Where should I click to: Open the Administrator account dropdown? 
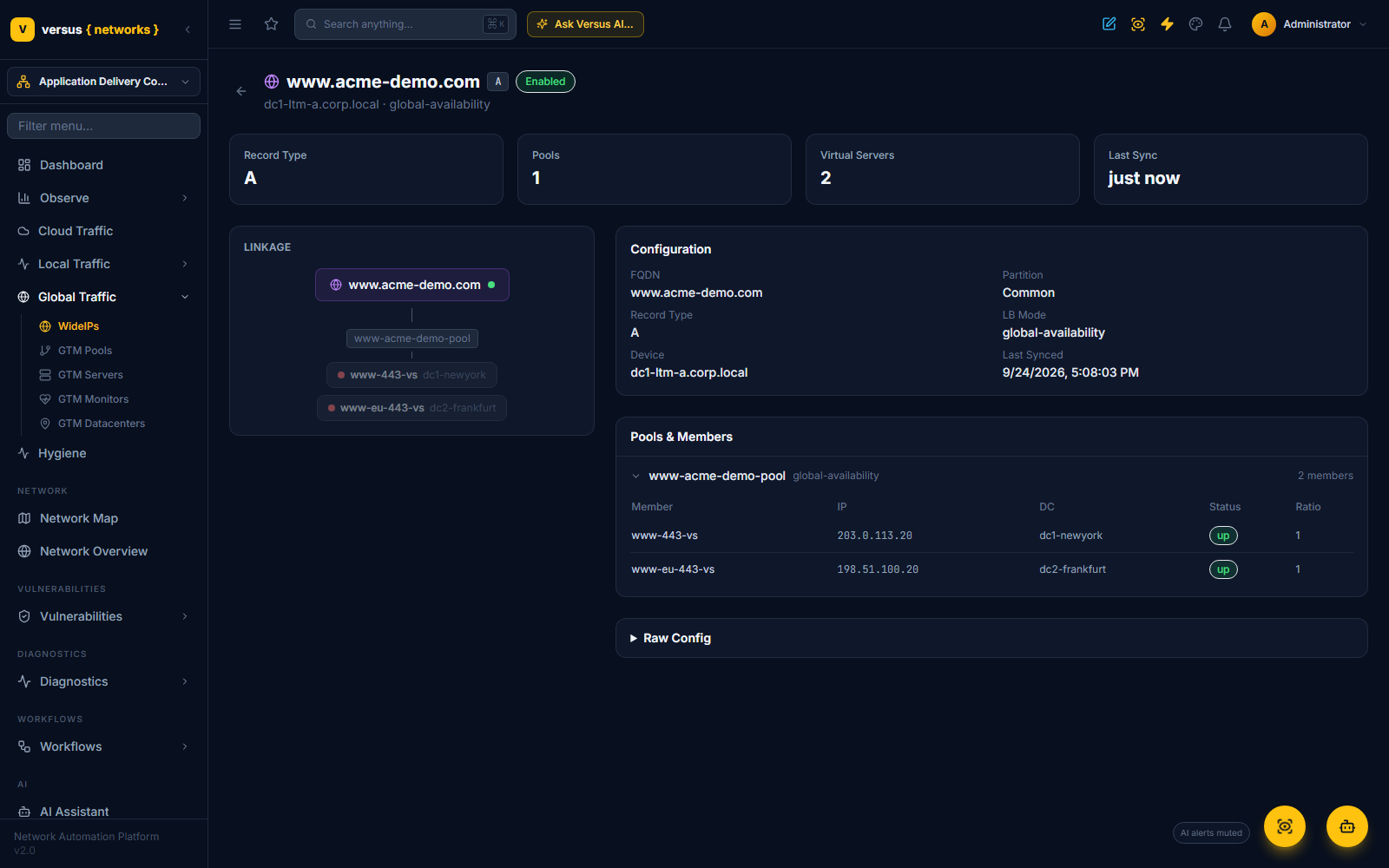[x=1309, y=24]
